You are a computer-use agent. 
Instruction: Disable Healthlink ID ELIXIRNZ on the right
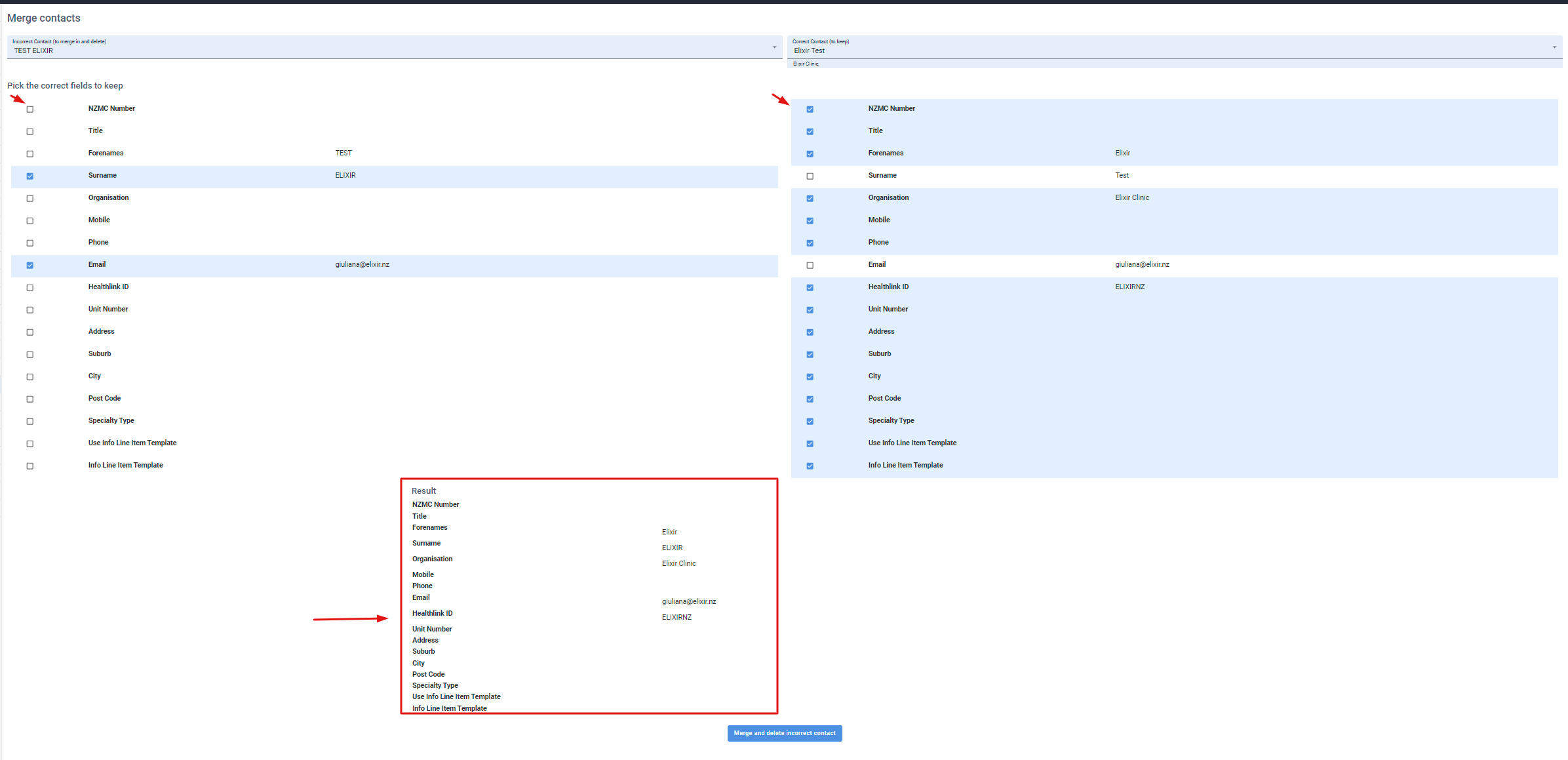pyautogui.click(x=810, y=287)
